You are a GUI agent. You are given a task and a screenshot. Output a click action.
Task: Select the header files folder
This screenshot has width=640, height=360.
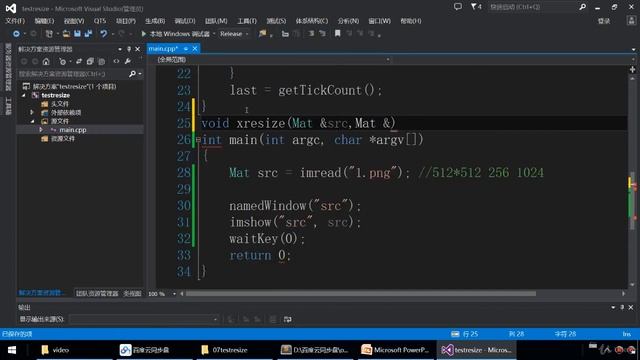click(59, 104)
